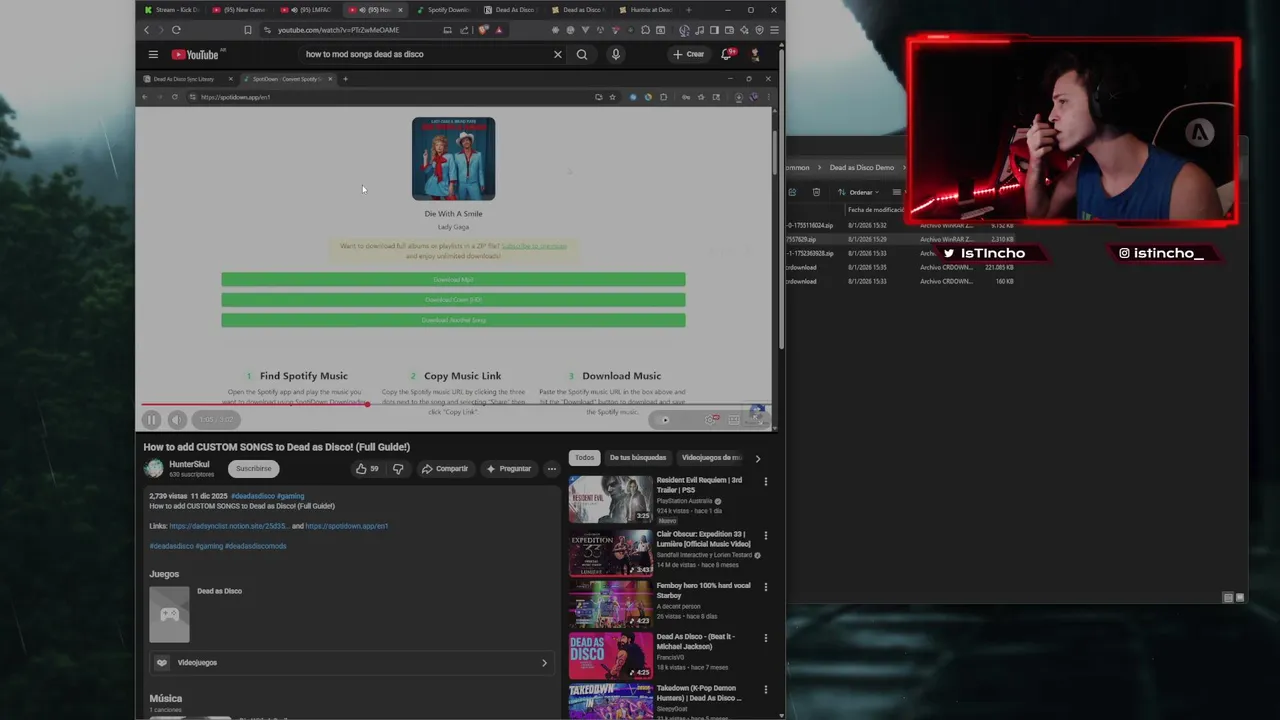Open options for Resident Evil Requiem video

766,481
